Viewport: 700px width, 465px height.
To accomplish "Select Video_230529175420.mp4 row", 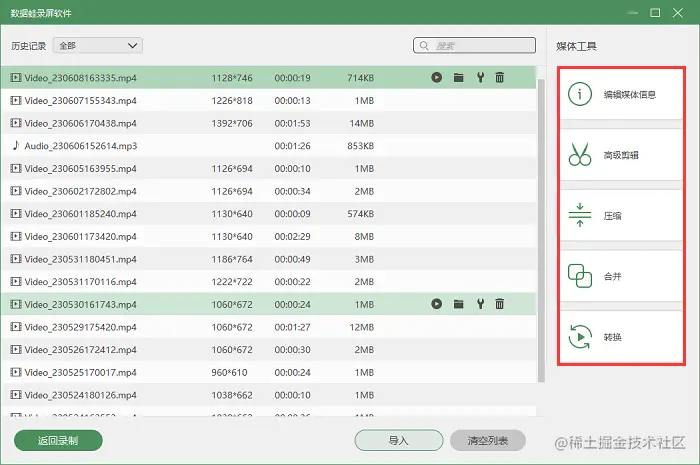I will point(269,327).
